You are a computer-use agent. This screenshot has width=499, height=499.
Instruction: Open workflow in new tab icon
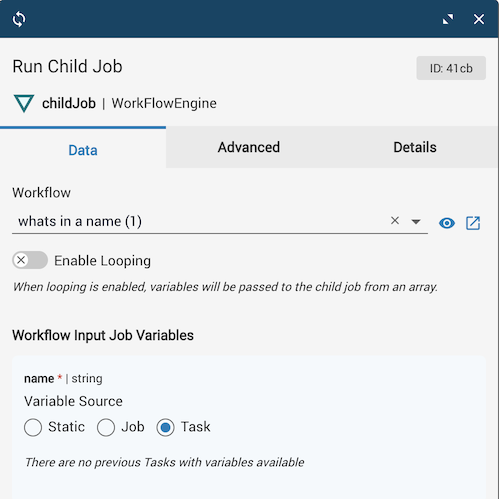[473, 223]
